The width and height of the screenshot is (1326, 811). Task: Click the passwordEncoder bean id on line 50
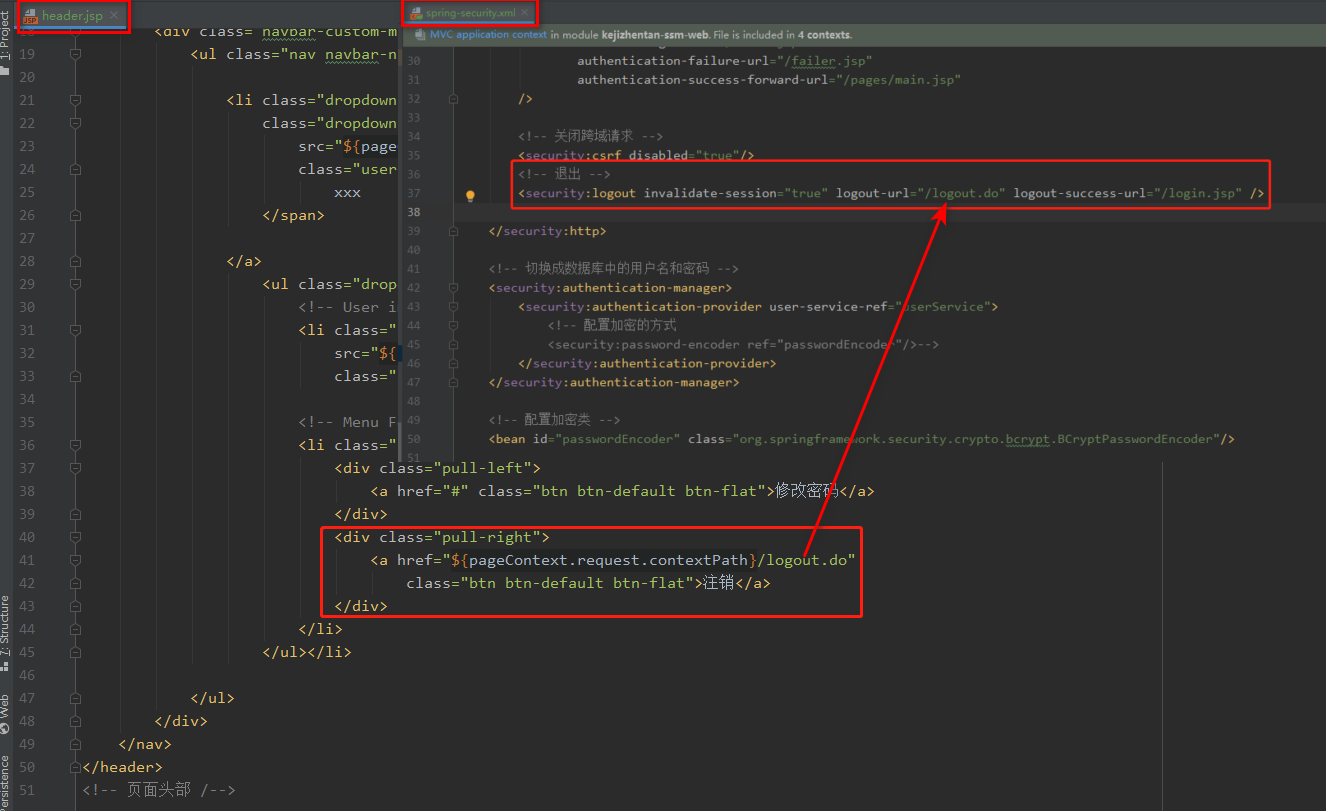(x=620, y=439)
